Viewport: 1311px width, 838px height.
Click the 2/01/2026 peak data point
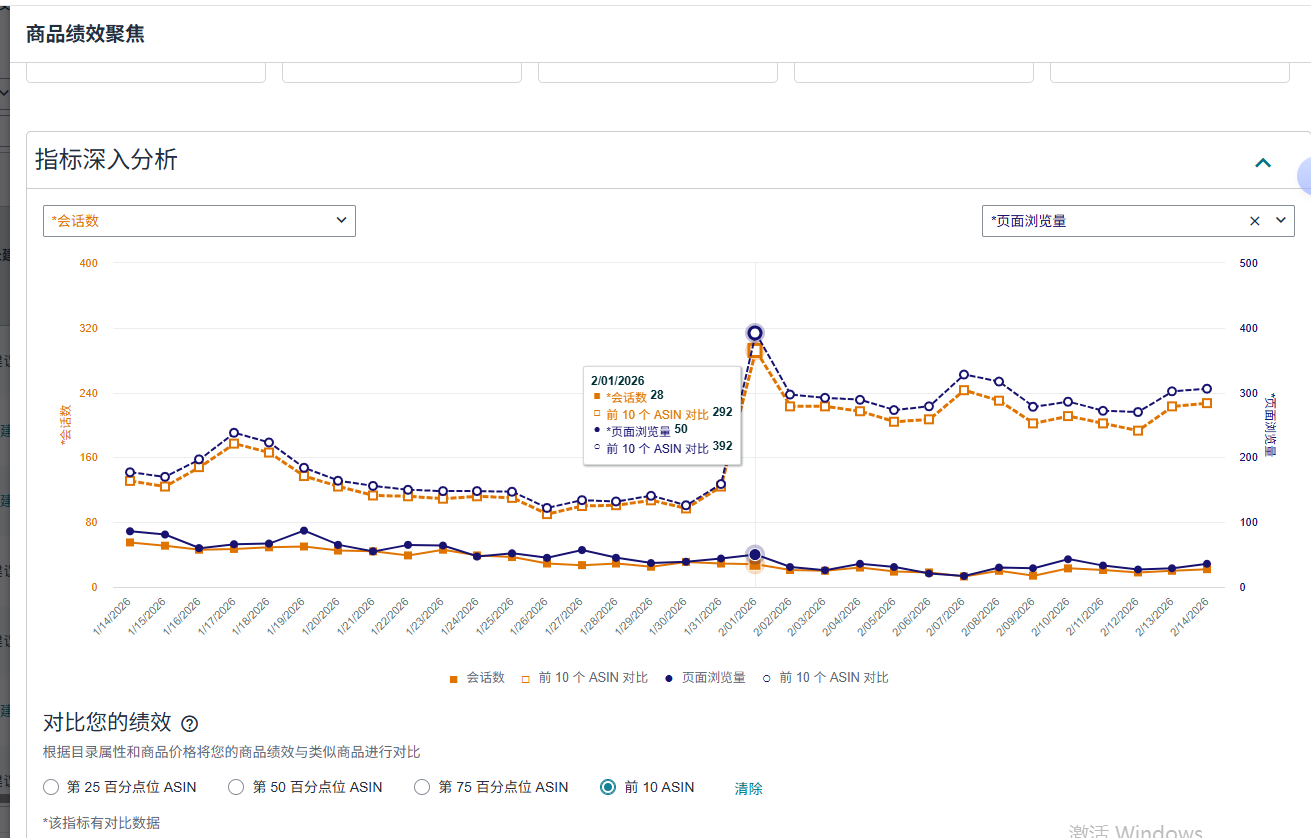[755, 333]
